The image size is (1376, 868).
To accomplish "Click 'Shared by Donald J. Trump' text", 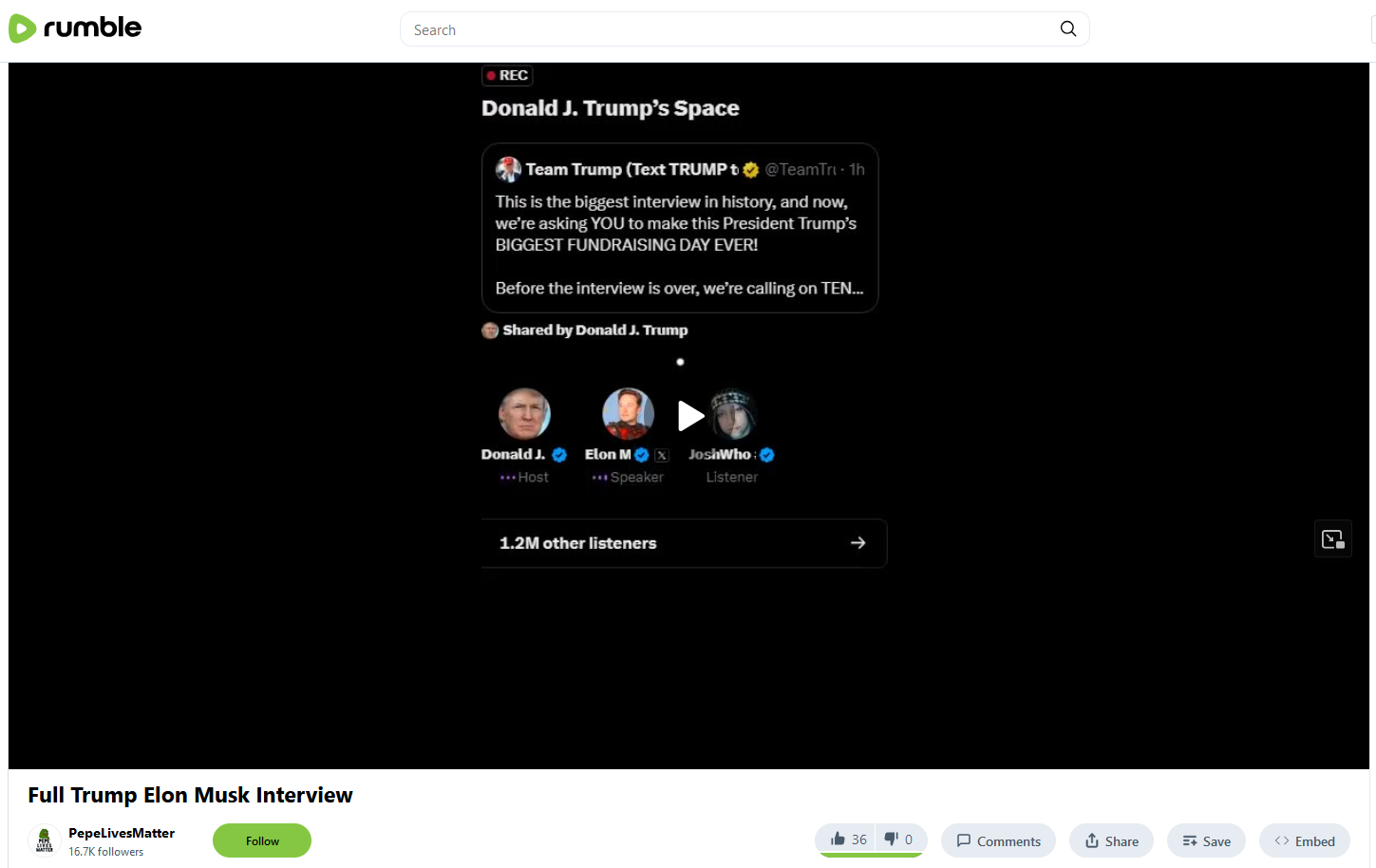I will [595, 330].
